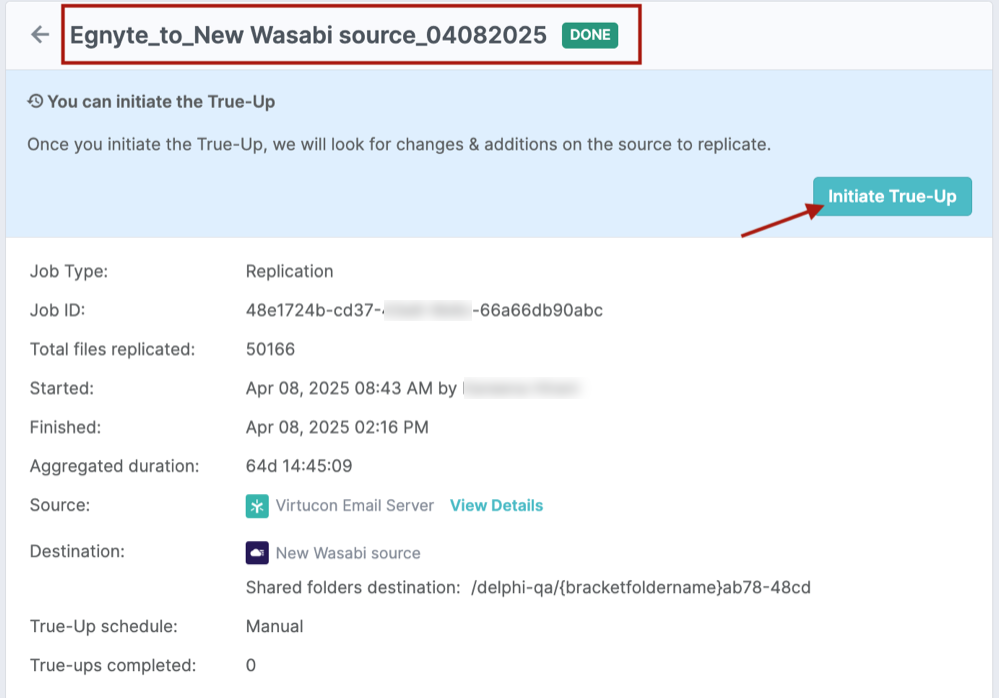Open the source connector via its teal asterisk icon

257,506
